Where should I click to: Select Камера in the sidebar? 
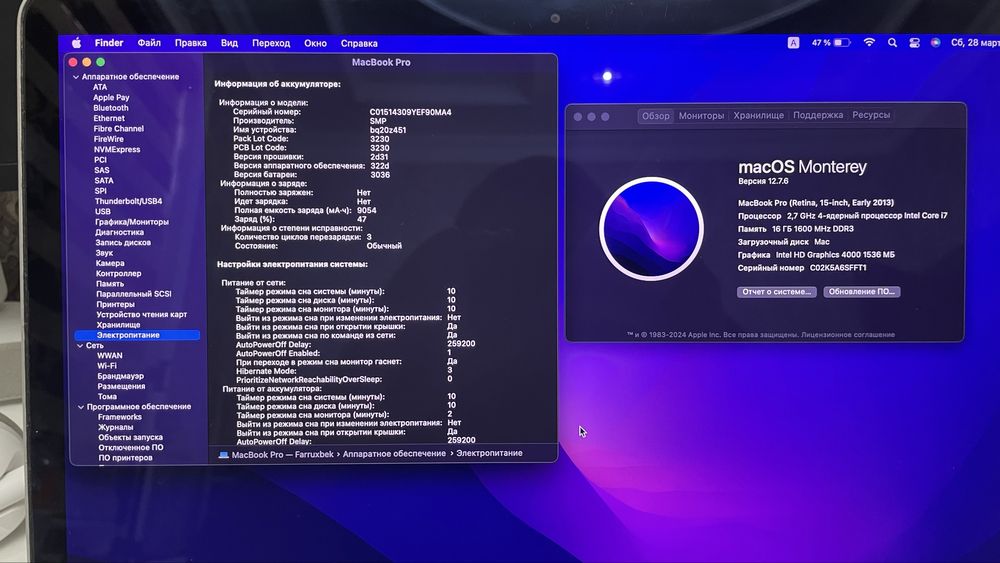110,263
